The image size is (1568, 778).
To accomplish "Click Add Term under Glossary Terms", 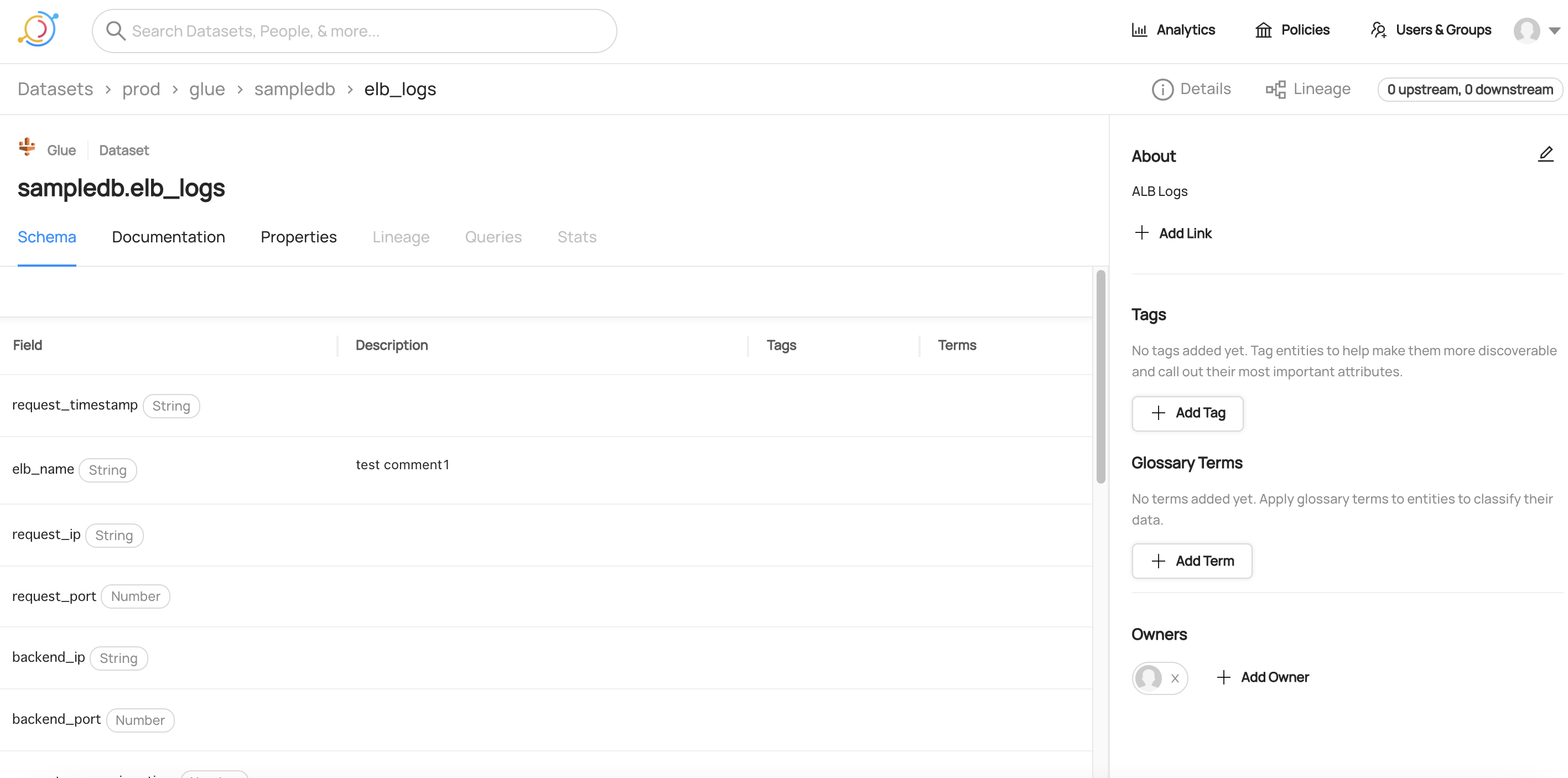I will coord(1191,561).
